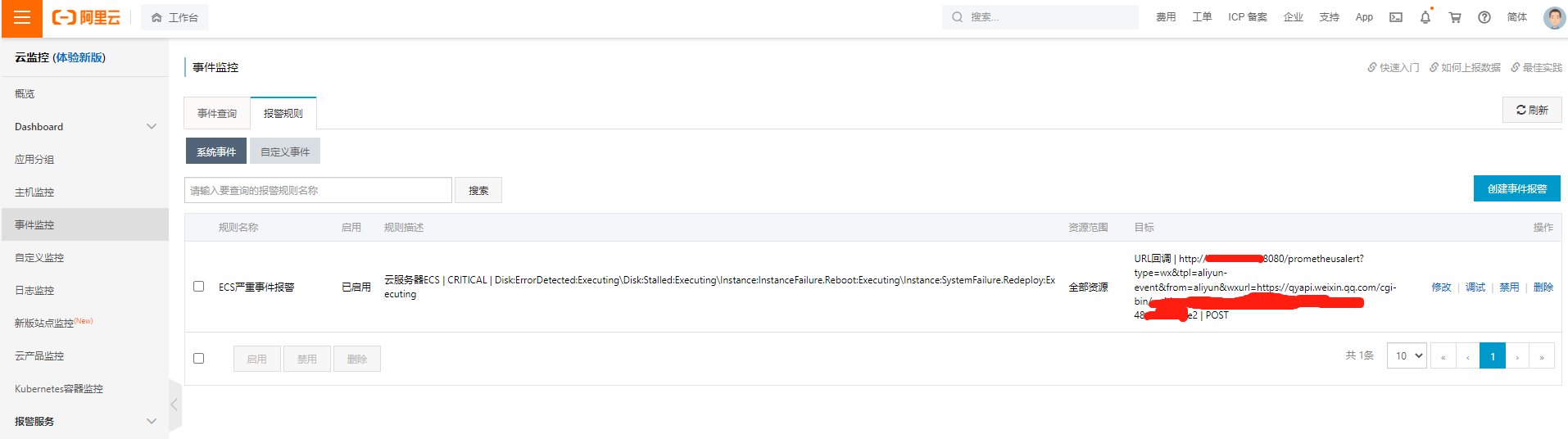Click the 体验新版 link in sidebar title
The image size is (1568, 439).
click(79, 57)
